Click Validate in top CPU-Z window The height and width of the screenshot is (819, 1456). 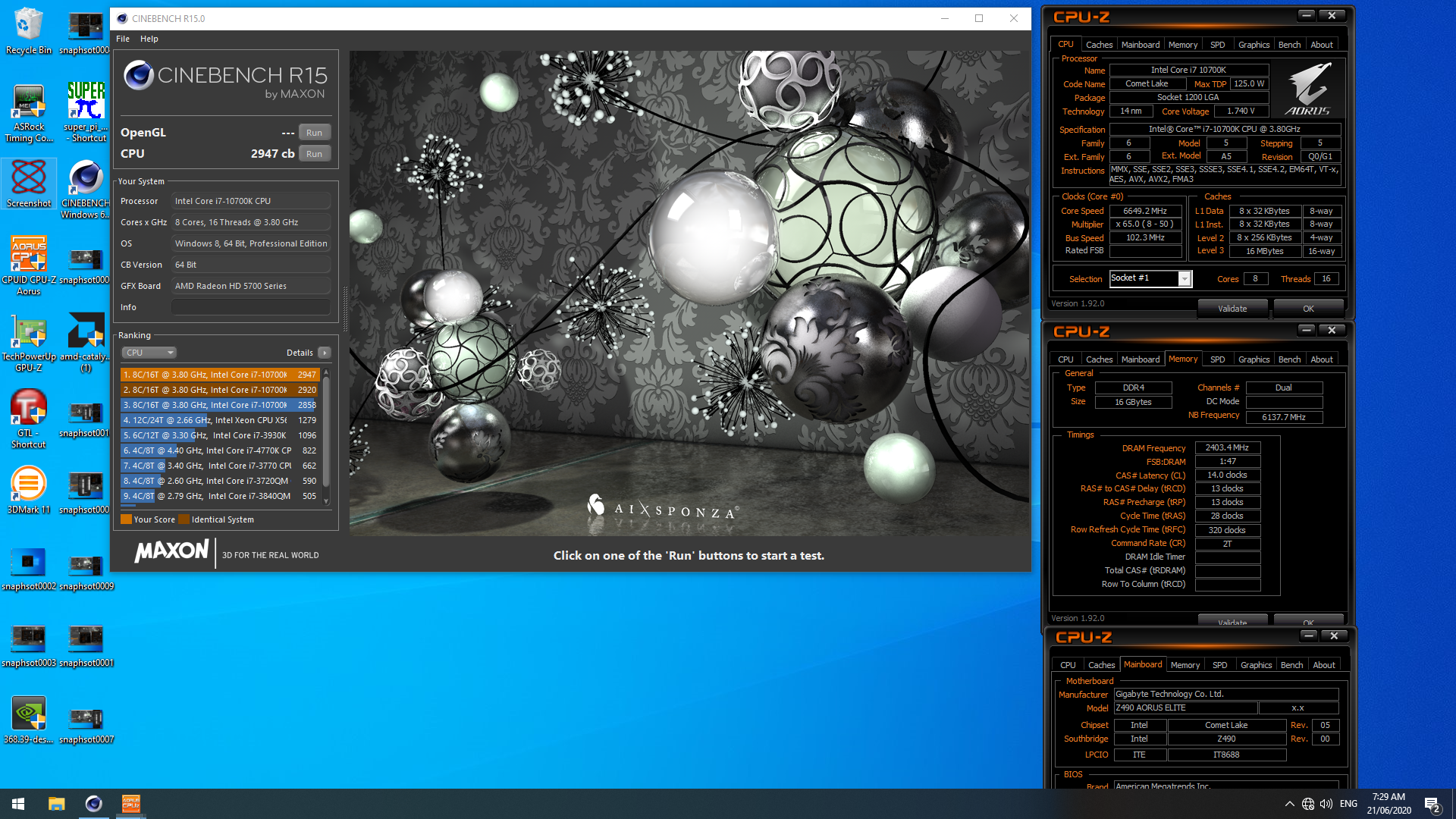(1232, 309)
